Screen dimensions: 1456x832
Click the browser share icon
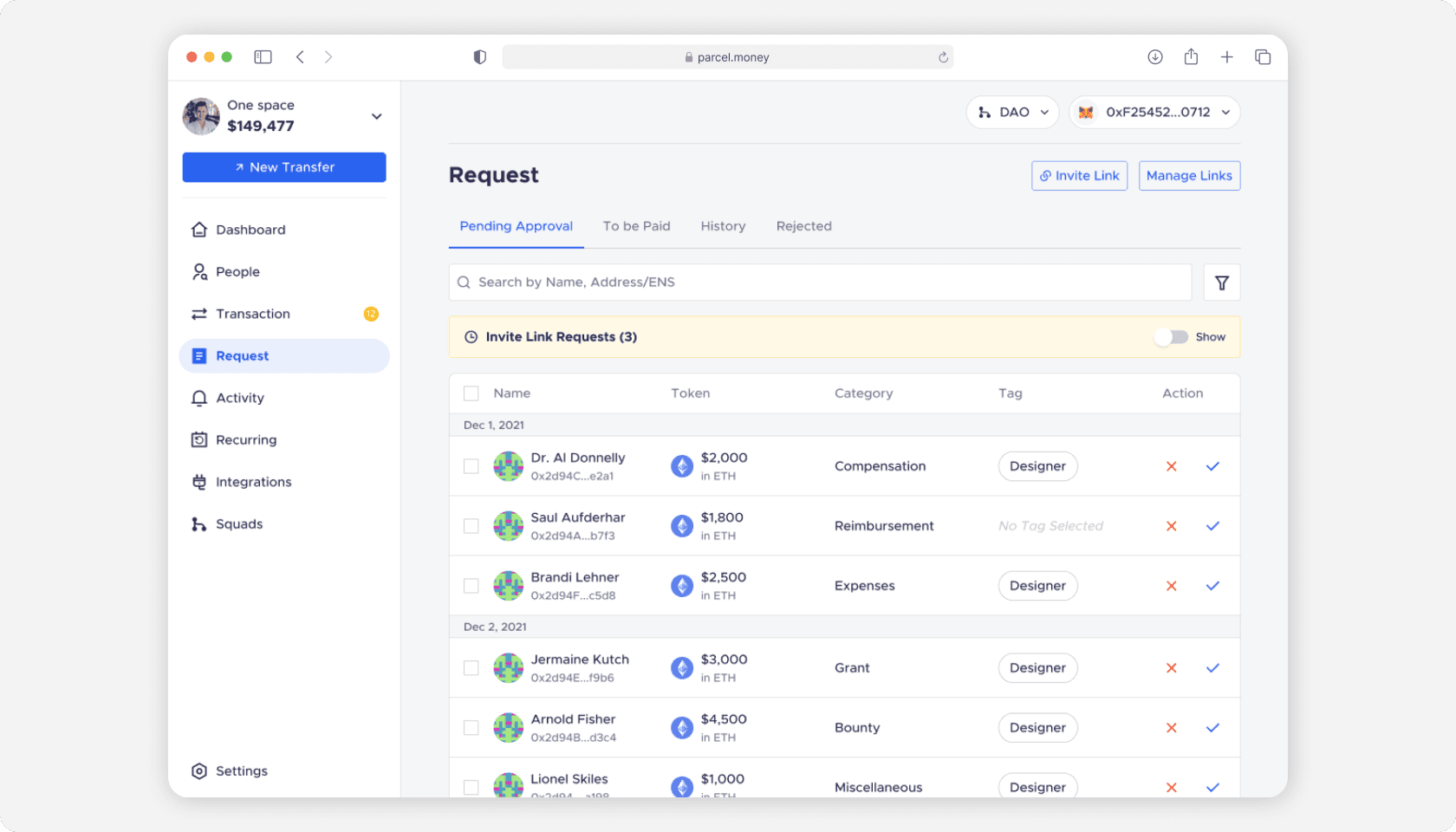(x=1191, y=57)
